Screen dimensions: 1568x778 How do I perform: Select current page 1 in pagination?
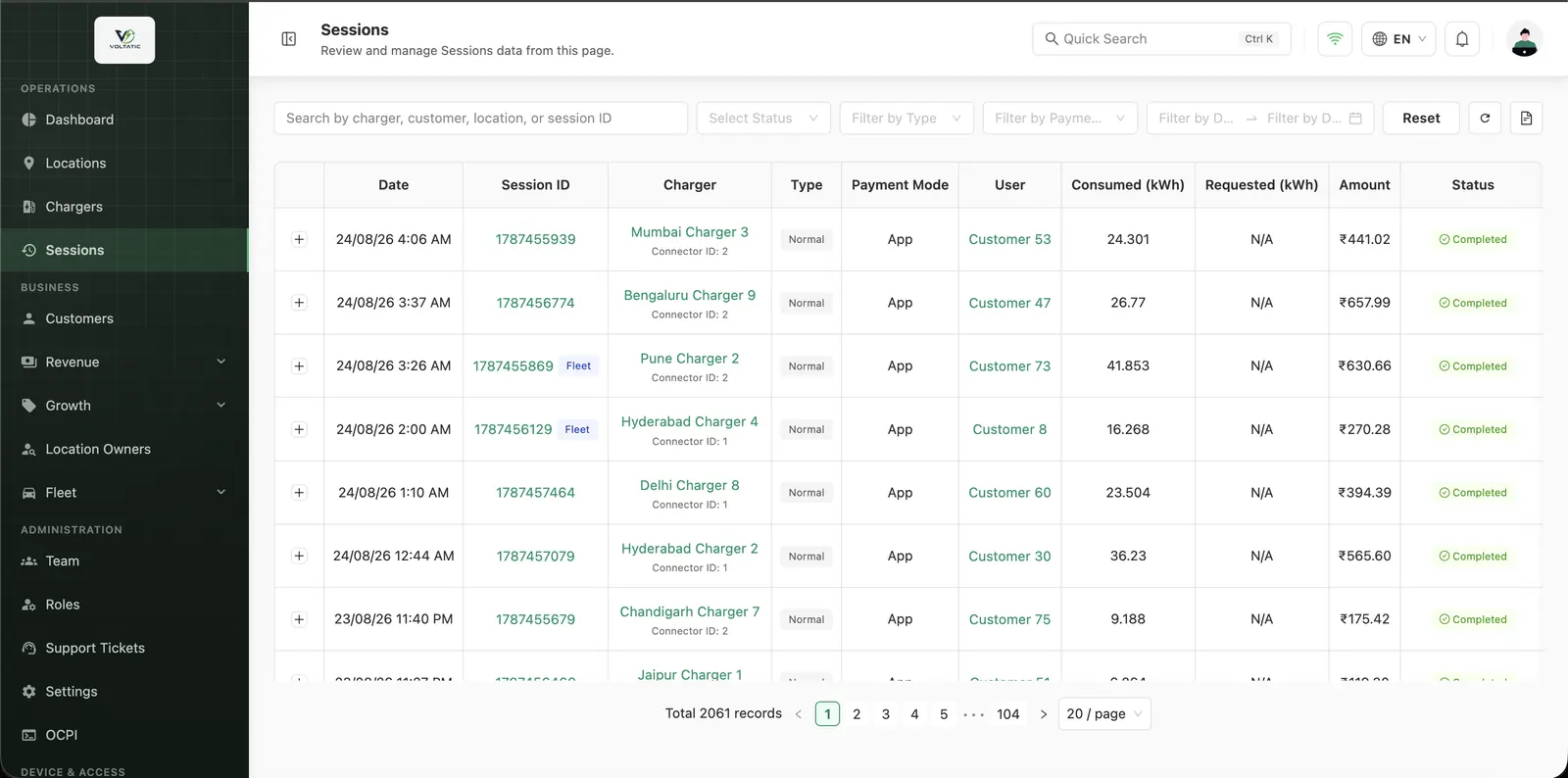click(827, 714)
